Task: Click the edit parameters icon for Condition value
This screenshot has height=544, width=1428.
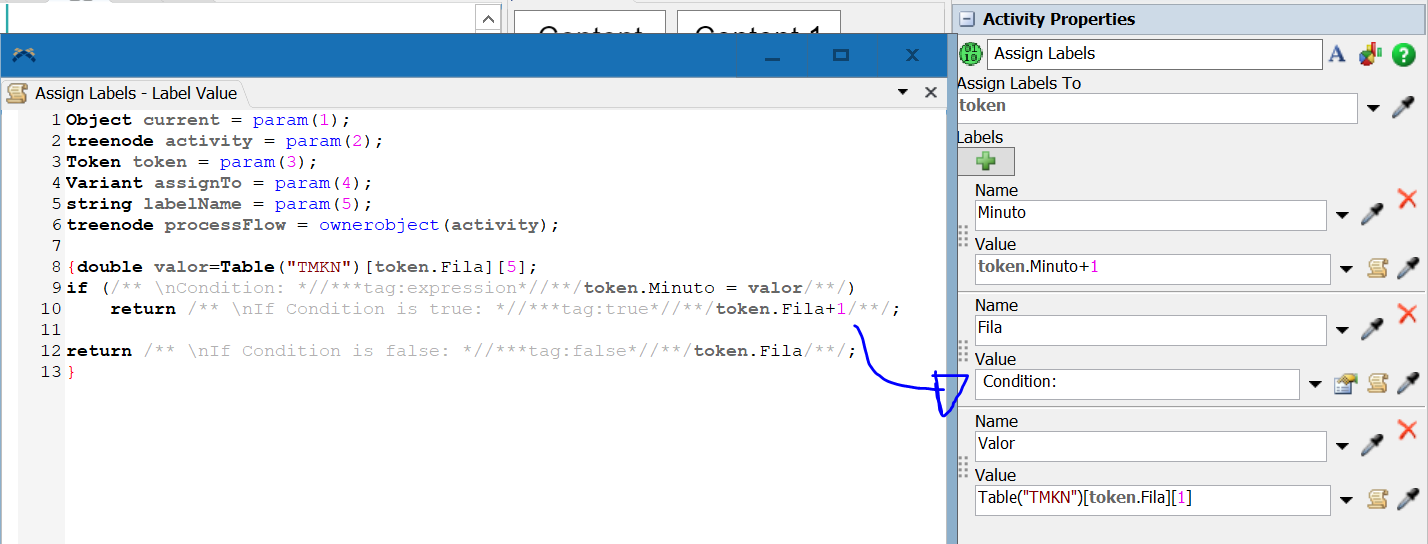Action: coord(1345,383)
